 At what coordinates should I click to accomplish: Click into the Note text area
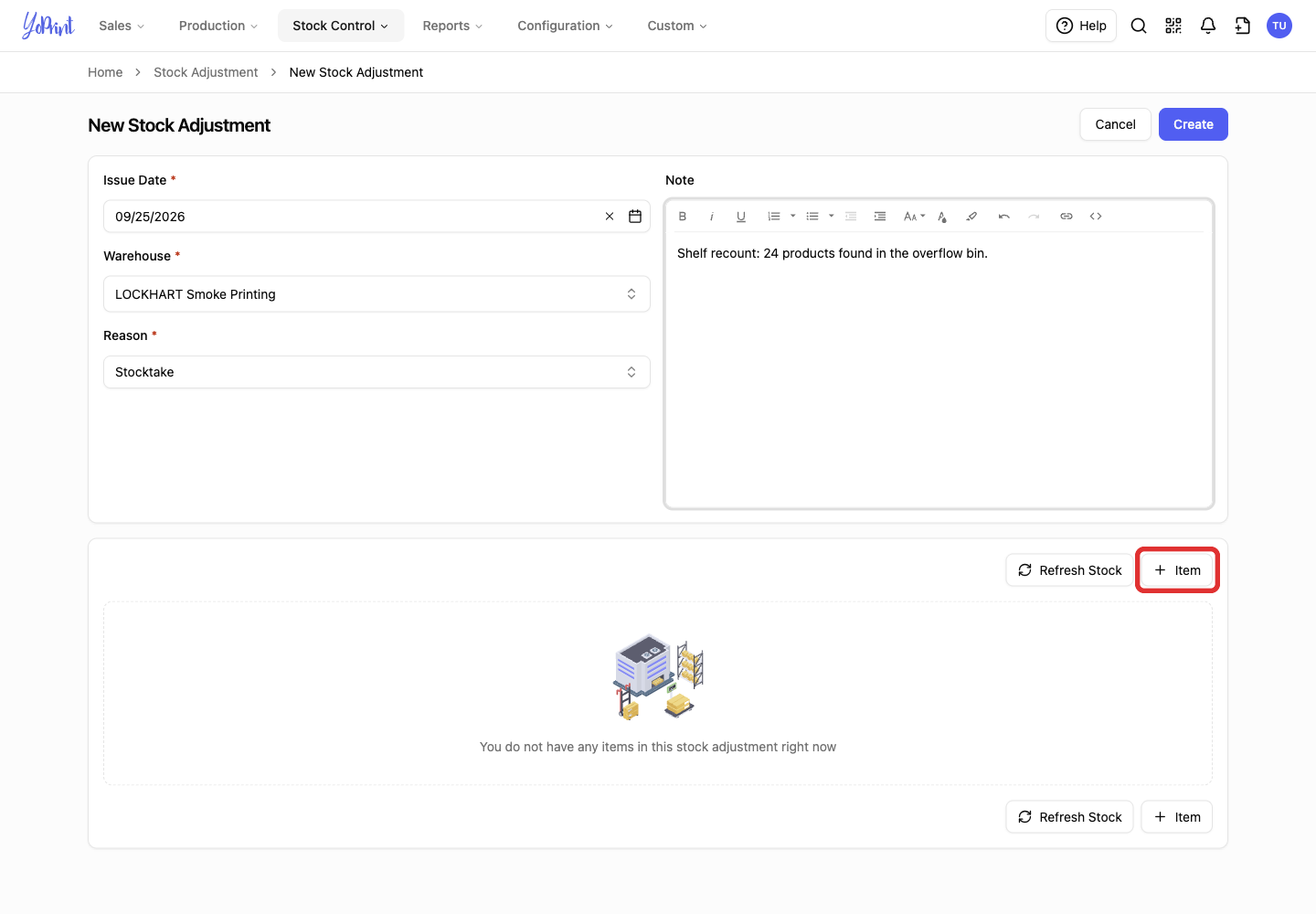click(939, 369)
